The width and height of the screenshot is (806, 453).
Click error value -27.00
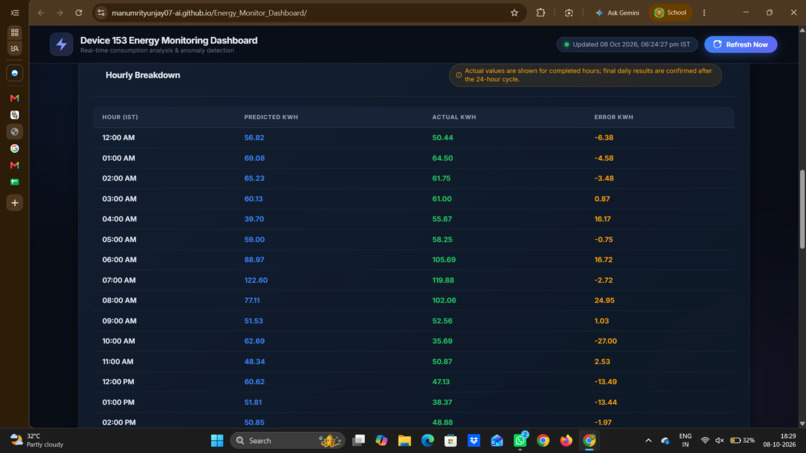[x=606, y=341]
